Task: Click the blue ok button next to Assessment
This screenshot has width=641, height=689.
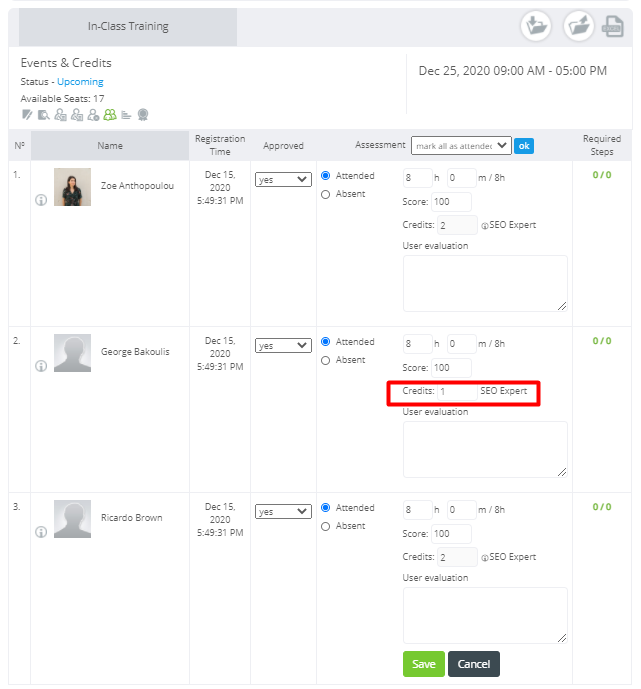Action: [x=523, y=146]
